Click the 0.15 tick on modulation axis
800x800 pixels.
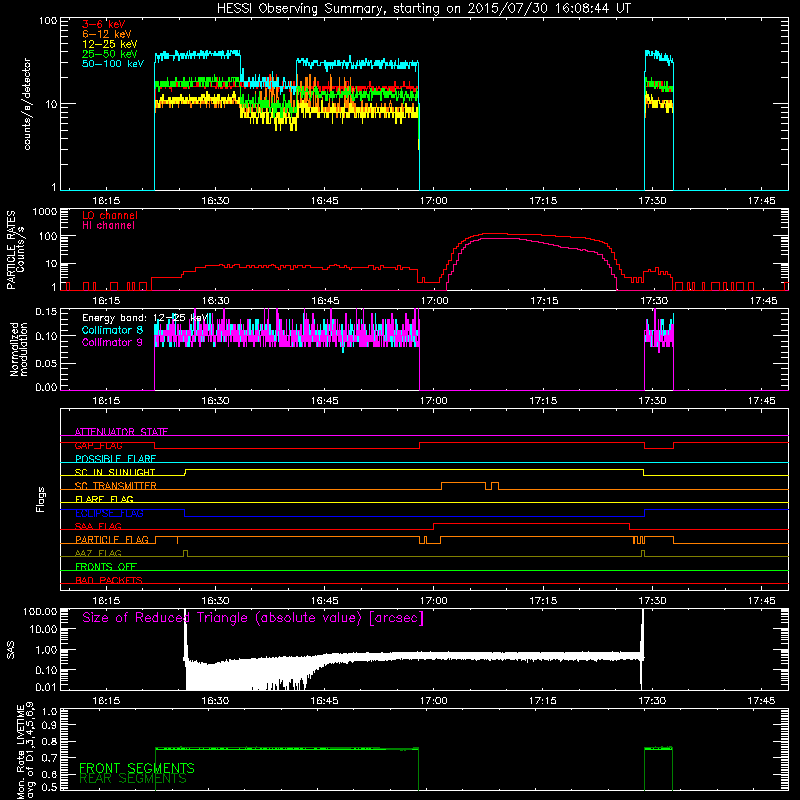click(46, 311)
